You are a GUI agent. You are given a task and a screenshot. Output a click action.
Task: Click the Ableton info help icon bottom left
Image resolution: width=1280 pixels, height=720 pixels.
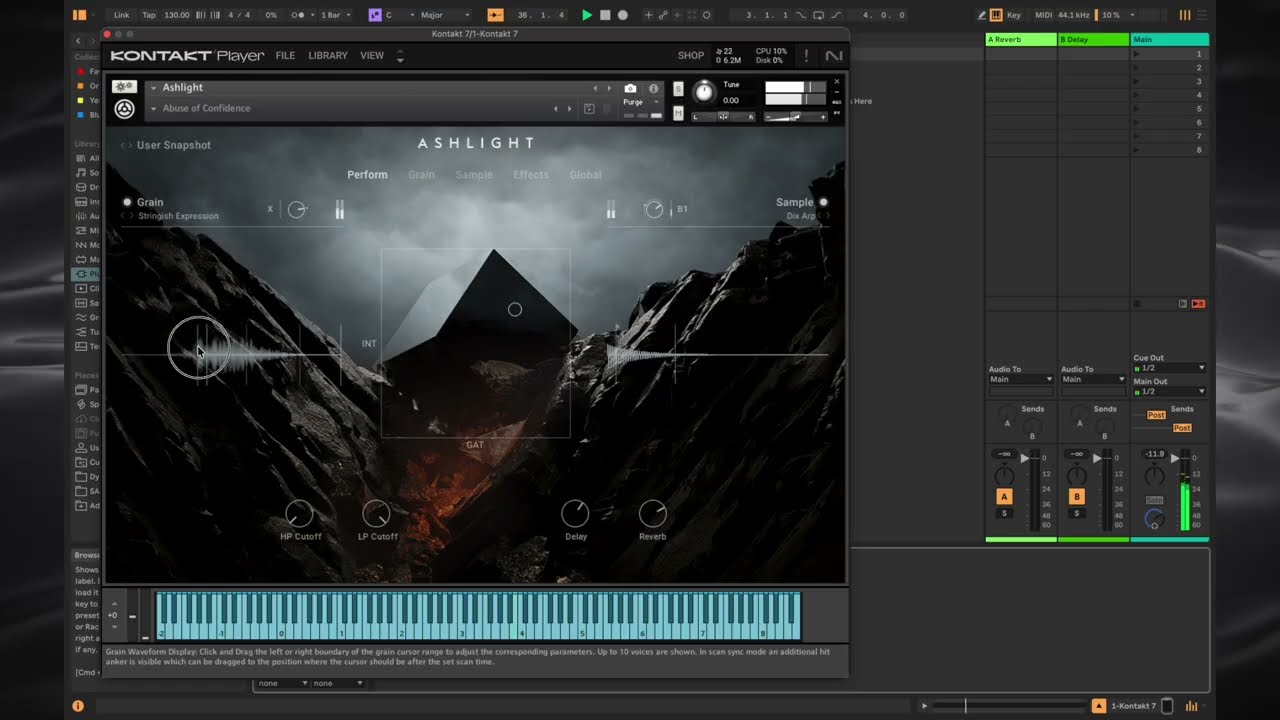coord(78,706)
